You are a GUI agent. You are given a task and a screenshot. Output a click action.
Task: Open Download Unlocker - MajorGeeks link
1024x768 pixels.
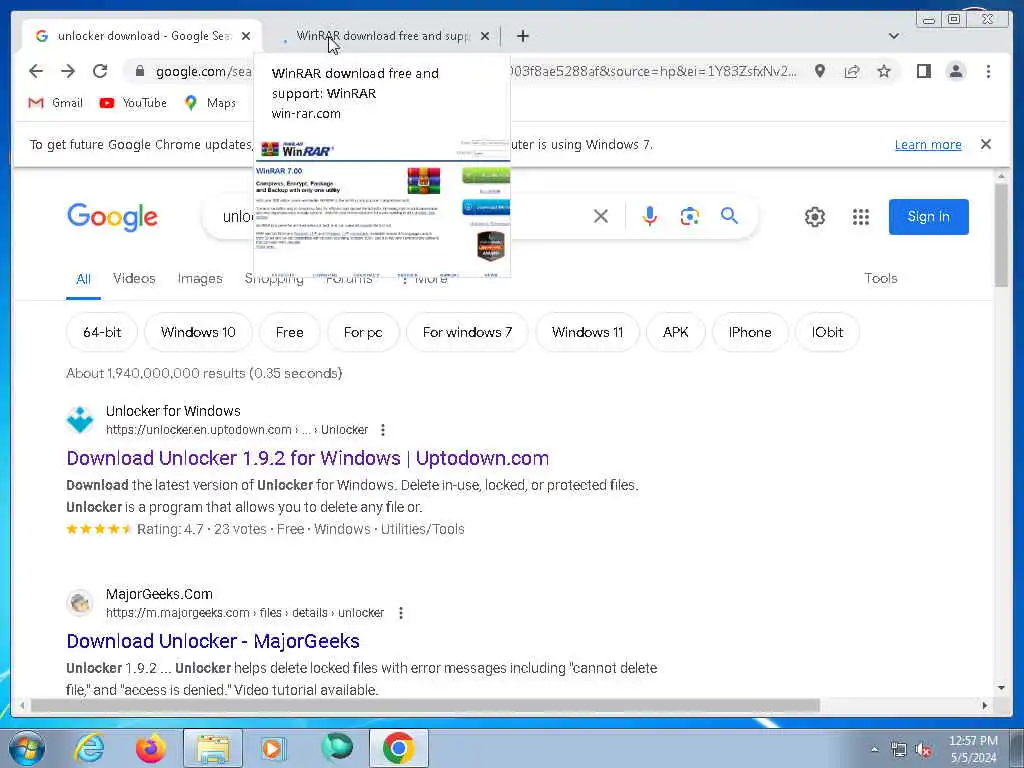pyautogui.click(x=213, y=641)
